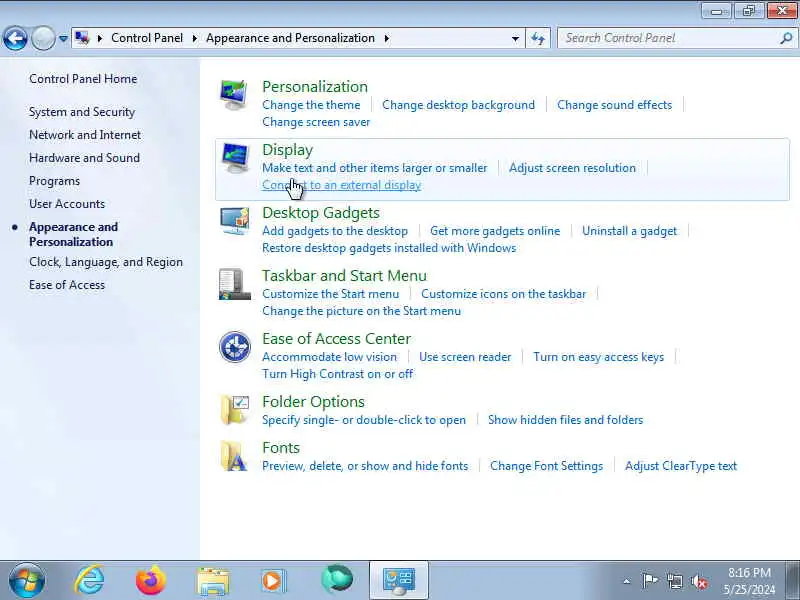
Task: Go to Hardware and Sound
Action: click(x=84, y=158)
